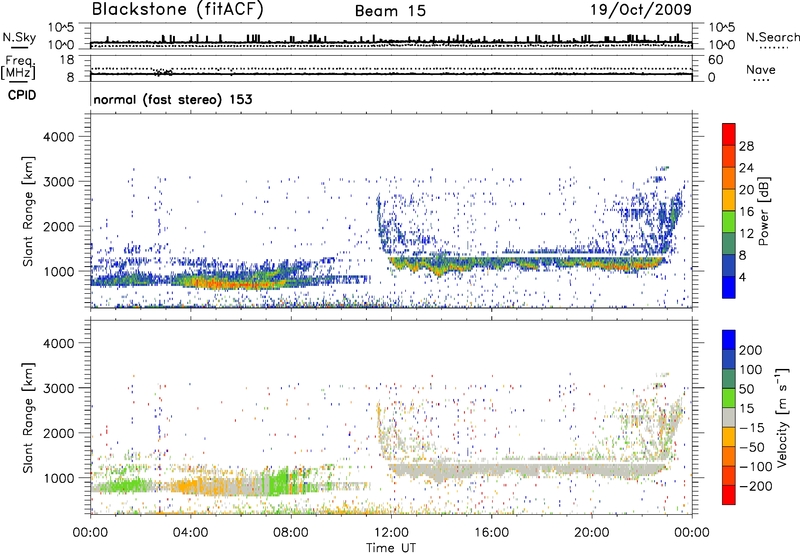Viewport: 800px width, 554px height.
Task: Click the red bottom of velocity colorbar
Action: pyautogui.click(x=729, y=495)
